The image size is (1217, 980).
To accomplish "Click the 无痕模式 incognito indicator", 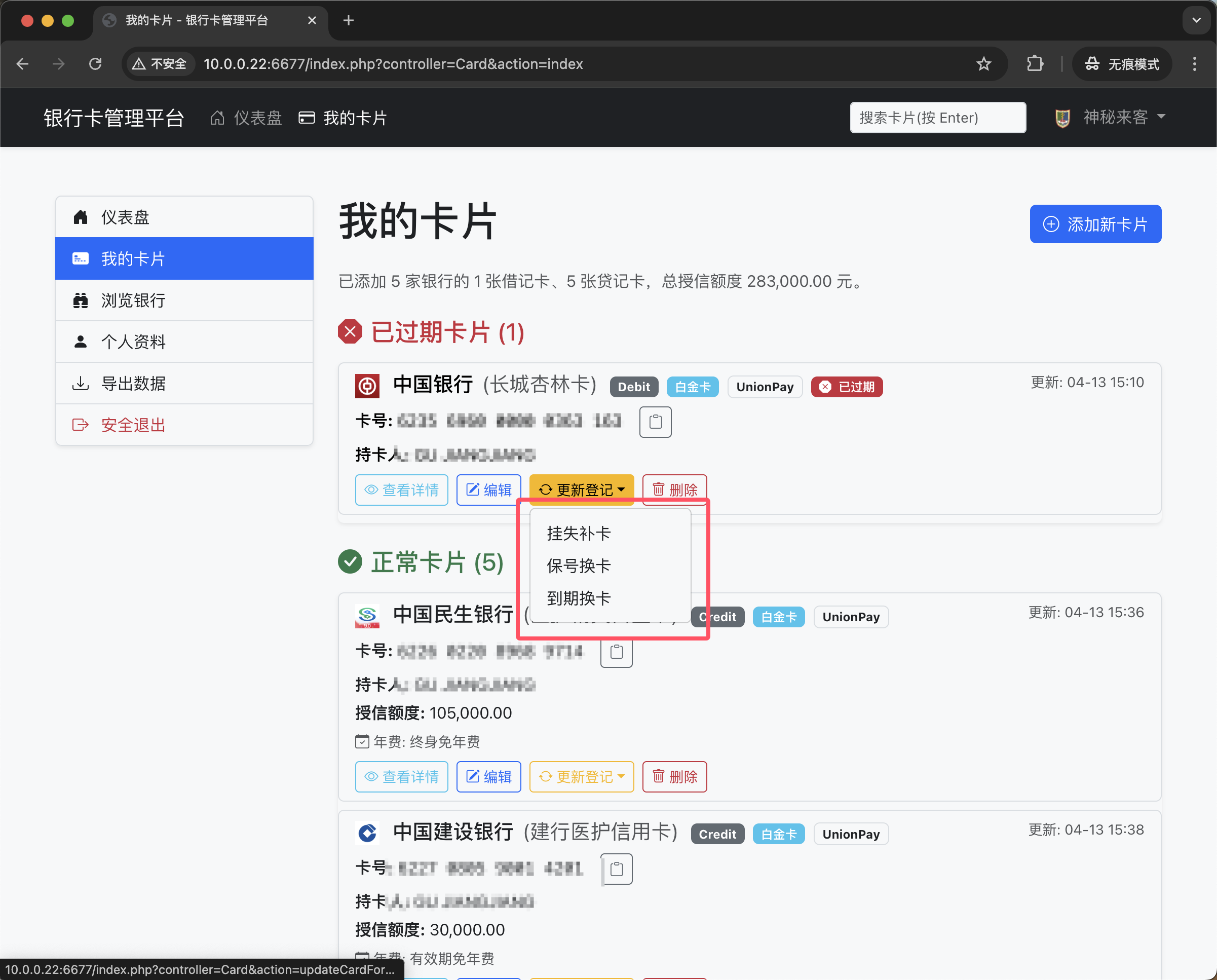I will point(1122,64).
